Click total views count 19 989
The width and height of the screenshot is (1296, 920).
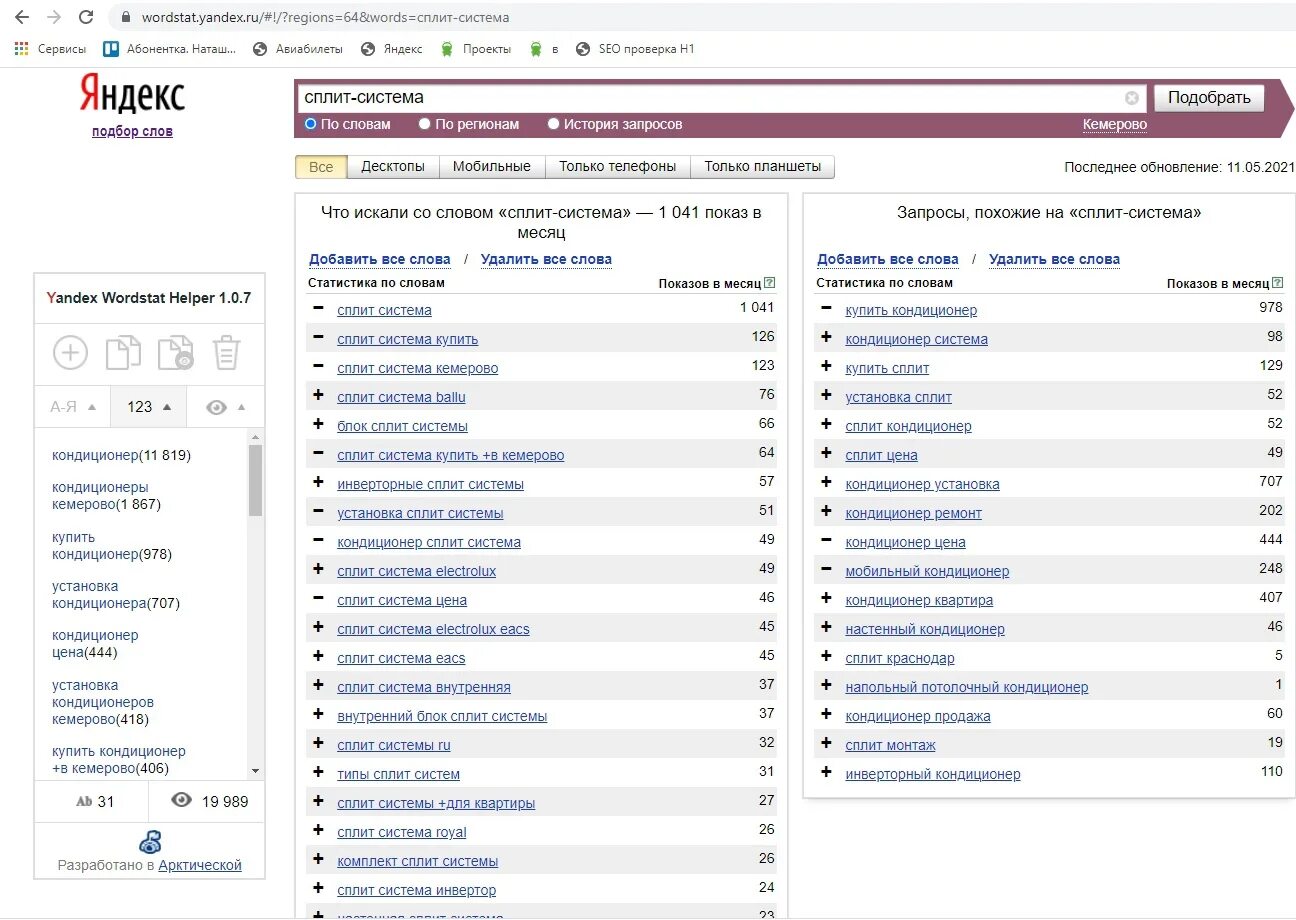pos(210,801)
